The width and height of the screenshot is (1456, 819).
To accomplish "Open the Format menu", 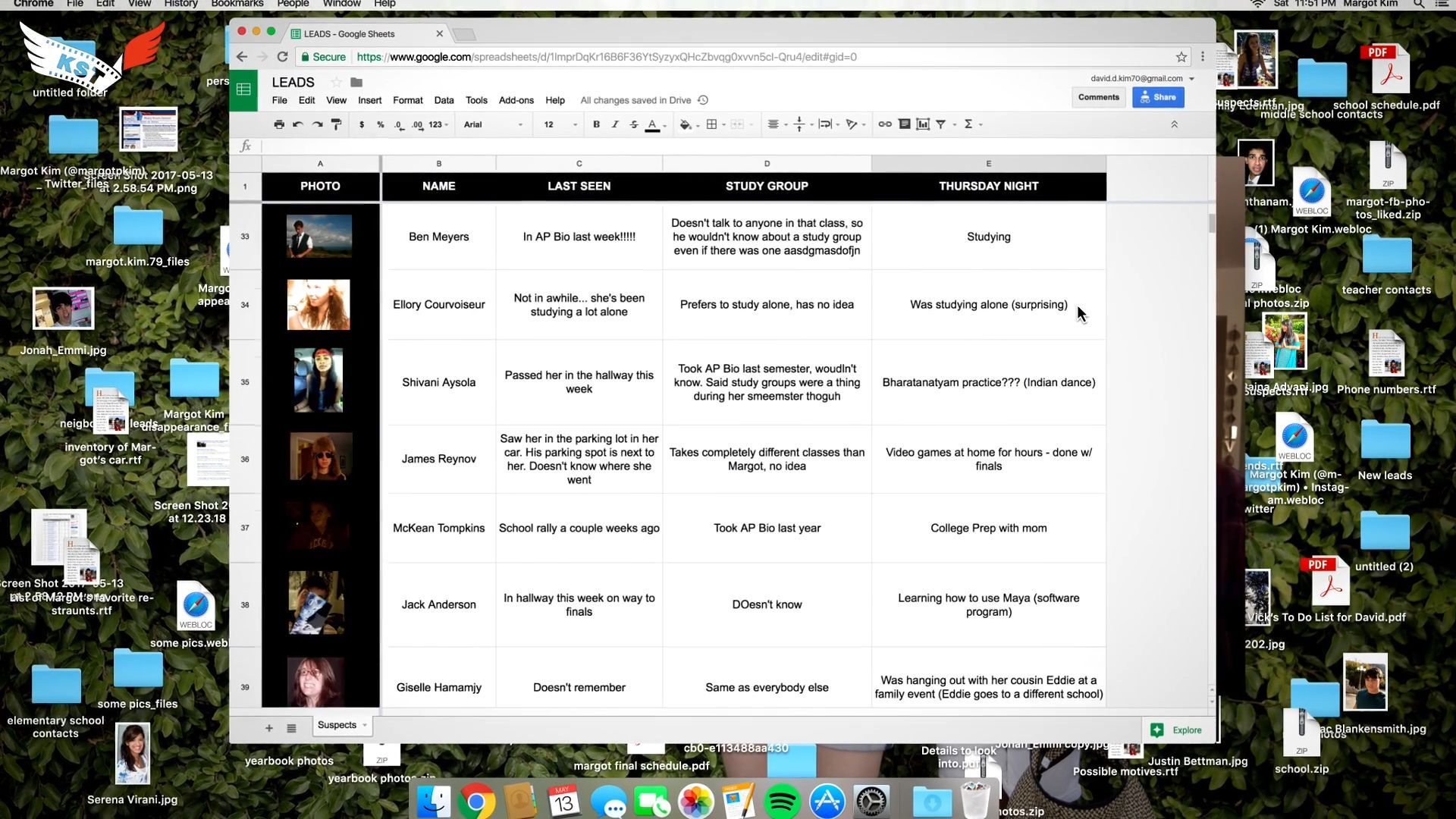I will coord(407,100).
